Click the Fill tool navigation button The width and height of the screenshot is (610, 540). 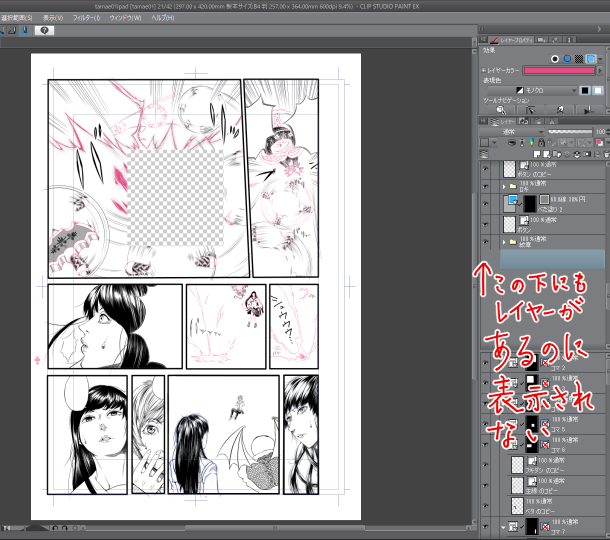point(589,110)
